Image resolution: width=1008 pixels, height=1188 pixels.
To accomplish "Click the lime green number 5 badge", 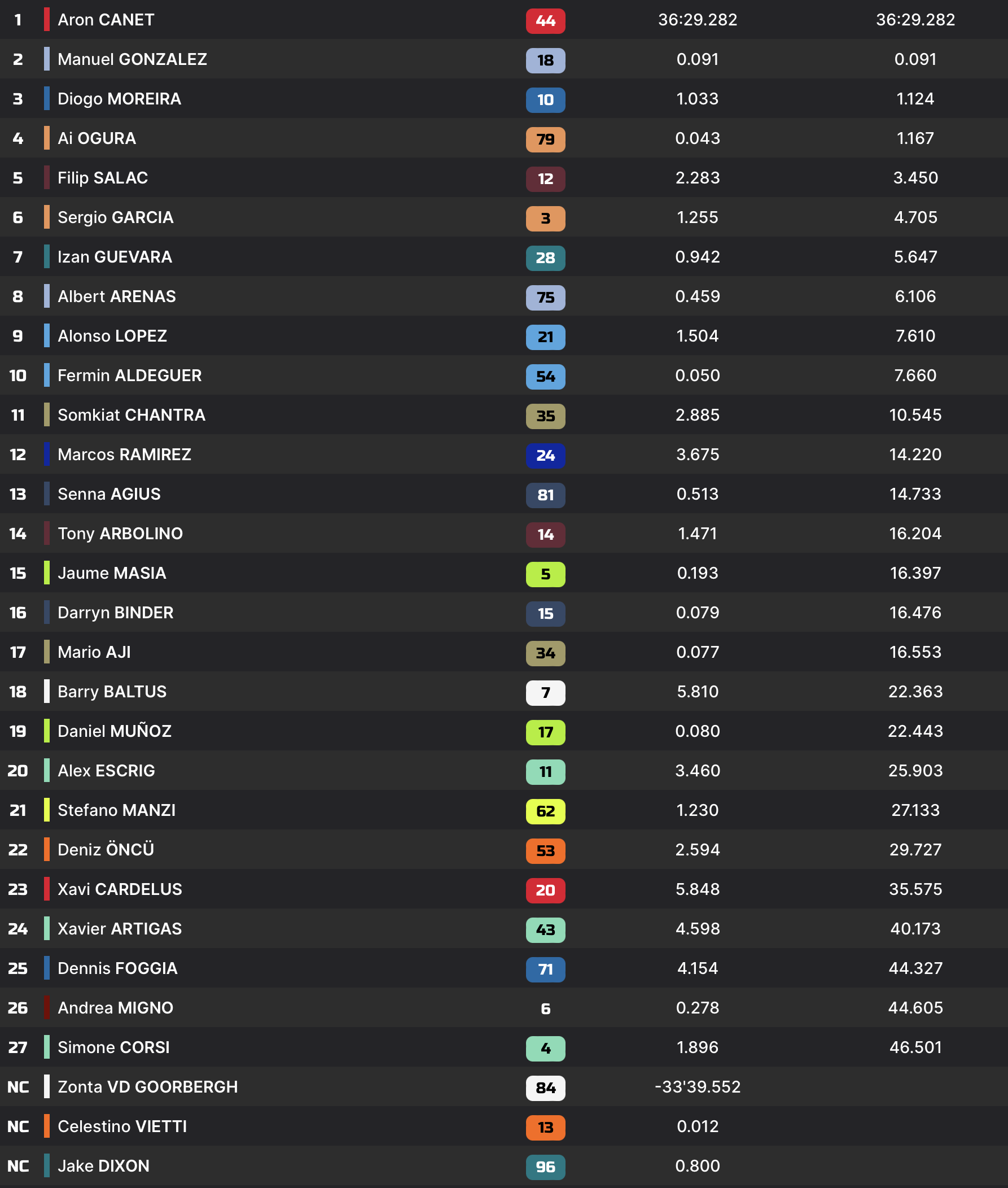I will tap(545, 574).
